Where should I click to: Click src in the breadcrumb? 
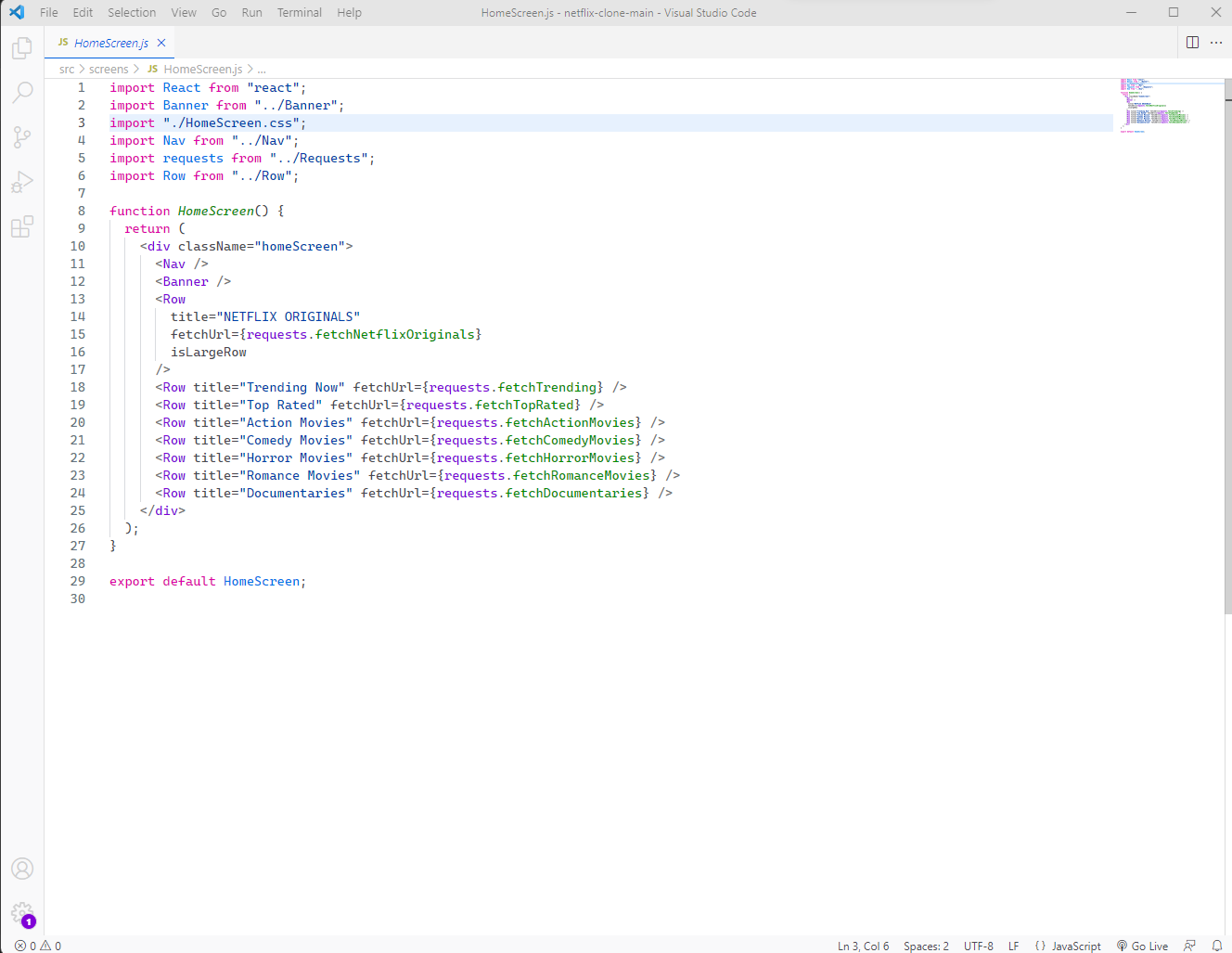click(67, 69)
